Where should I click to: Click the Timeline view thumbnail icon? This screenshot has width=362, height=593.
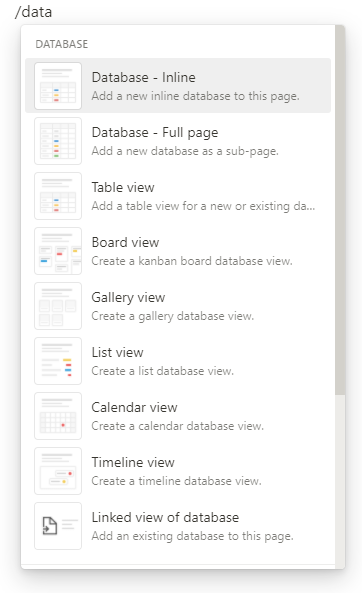58,471
